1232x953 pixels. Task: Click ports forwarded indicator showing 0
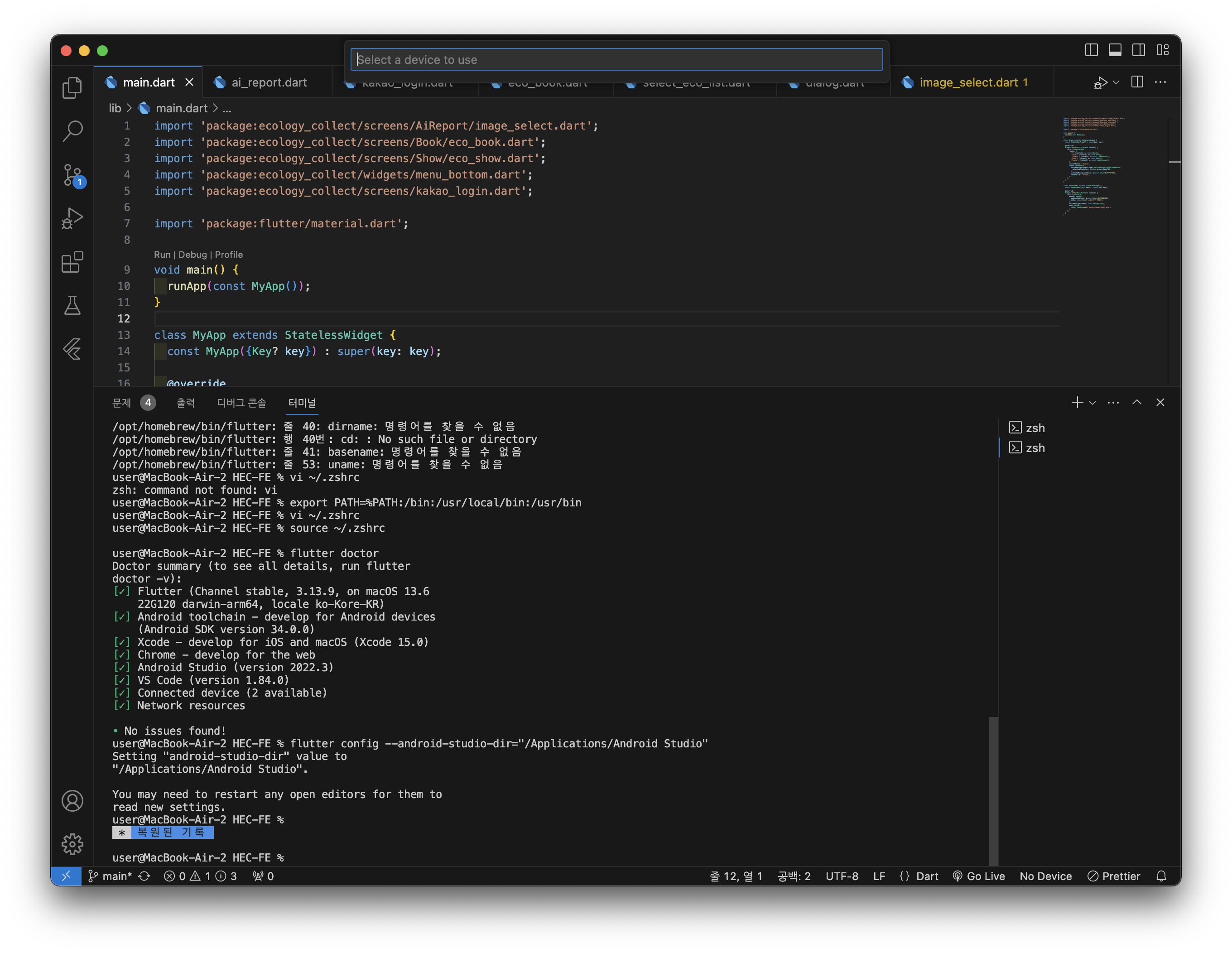[263, 876]
